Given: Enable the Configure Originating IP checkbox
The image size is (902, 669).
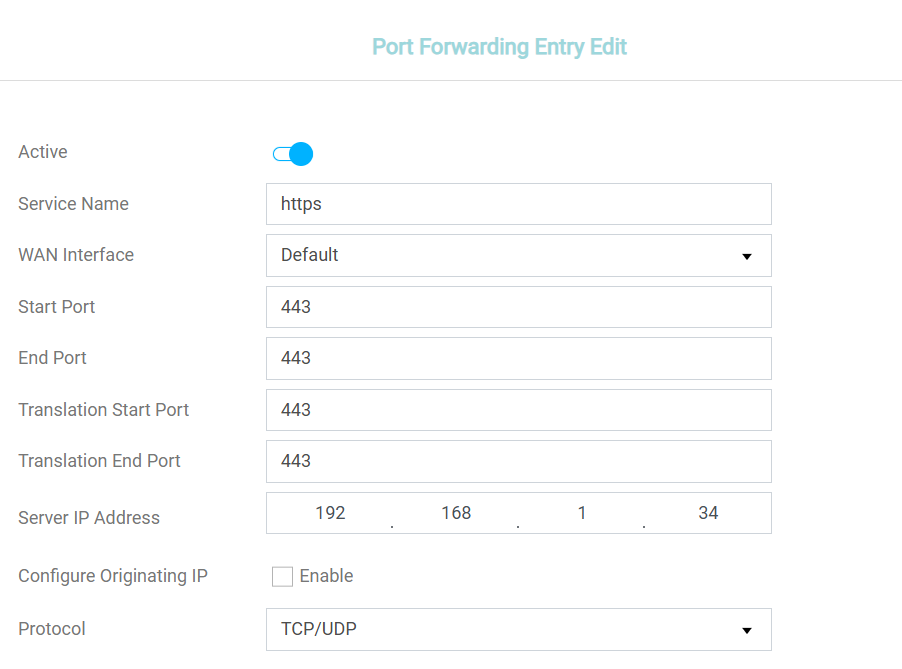Looking at the screenshot, I should pos(282,576).
